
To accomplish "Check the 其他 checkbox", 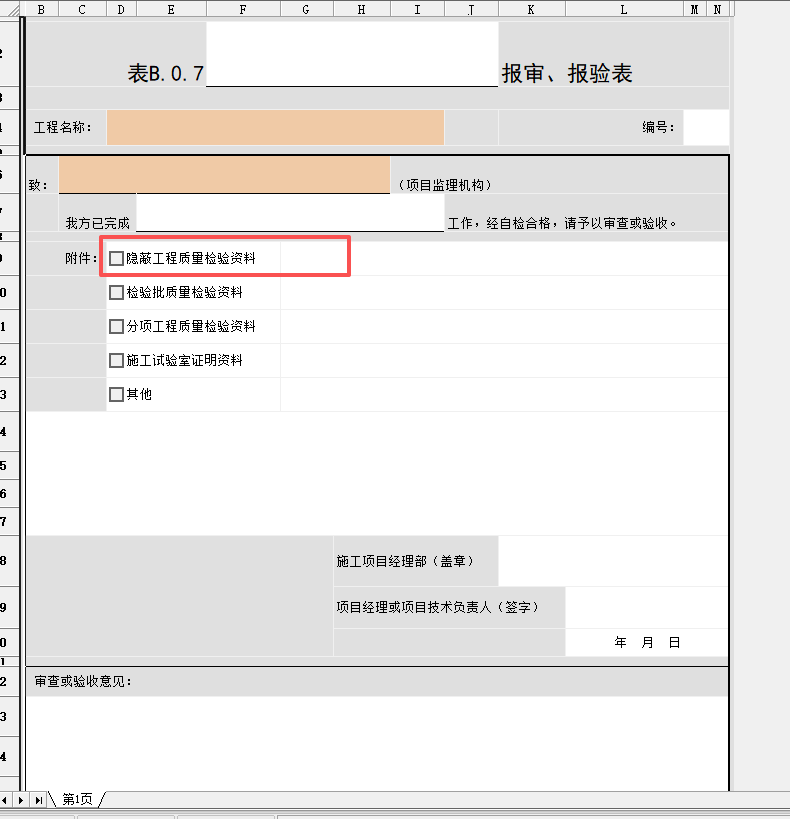I will click(x=116, y=395).
